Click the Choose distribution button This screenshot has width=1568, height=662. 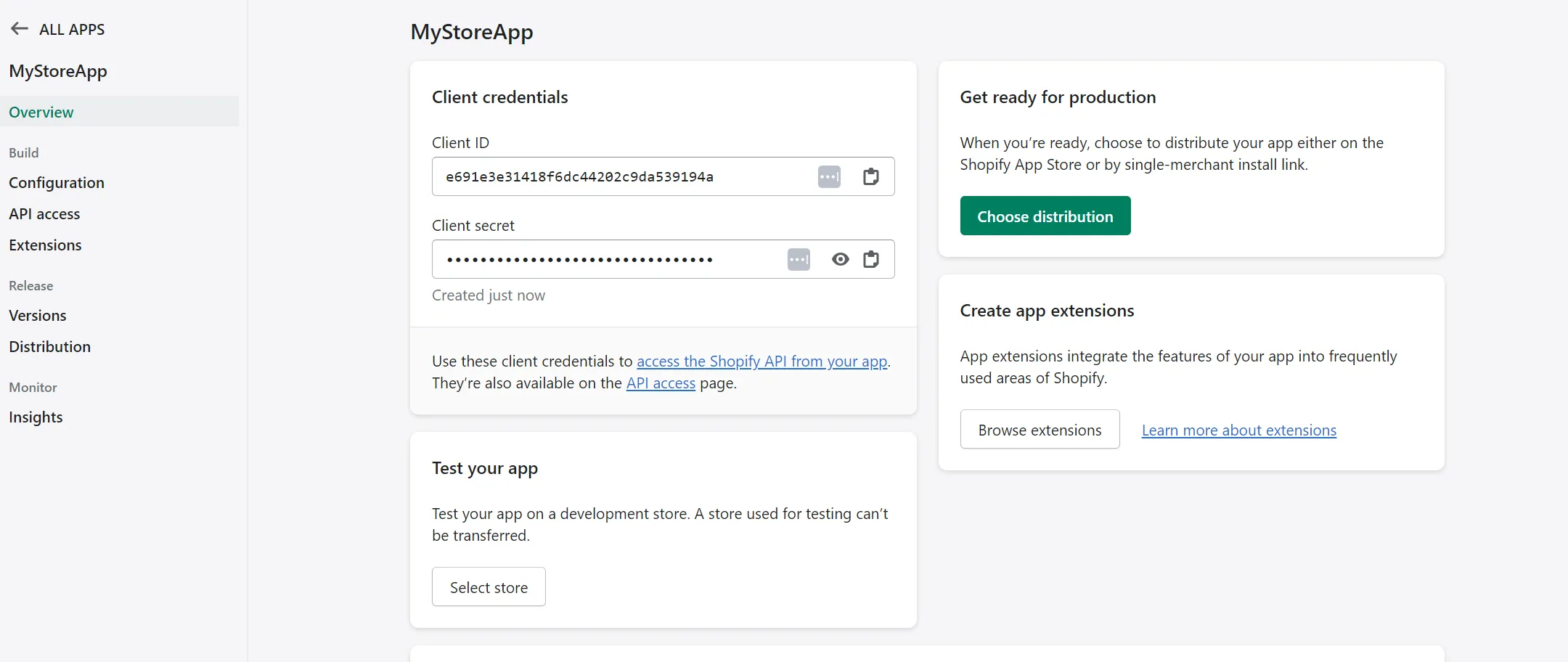[1045, 216]
